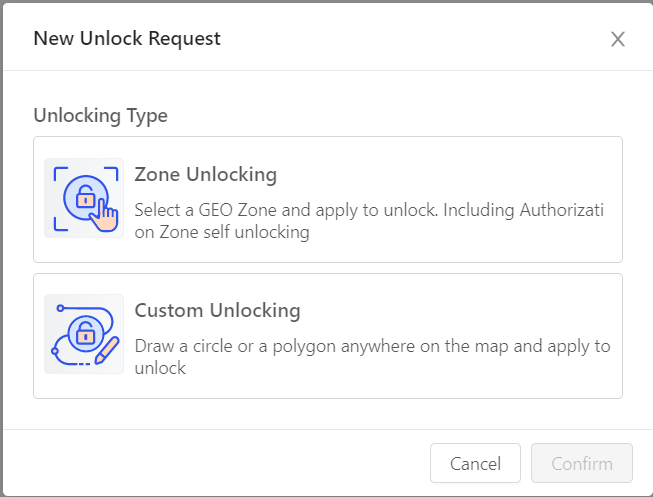Viewport: 653px width, 497px height.
Task: Click the "New Unlock Request" dialog title
Action: point(127,39)
